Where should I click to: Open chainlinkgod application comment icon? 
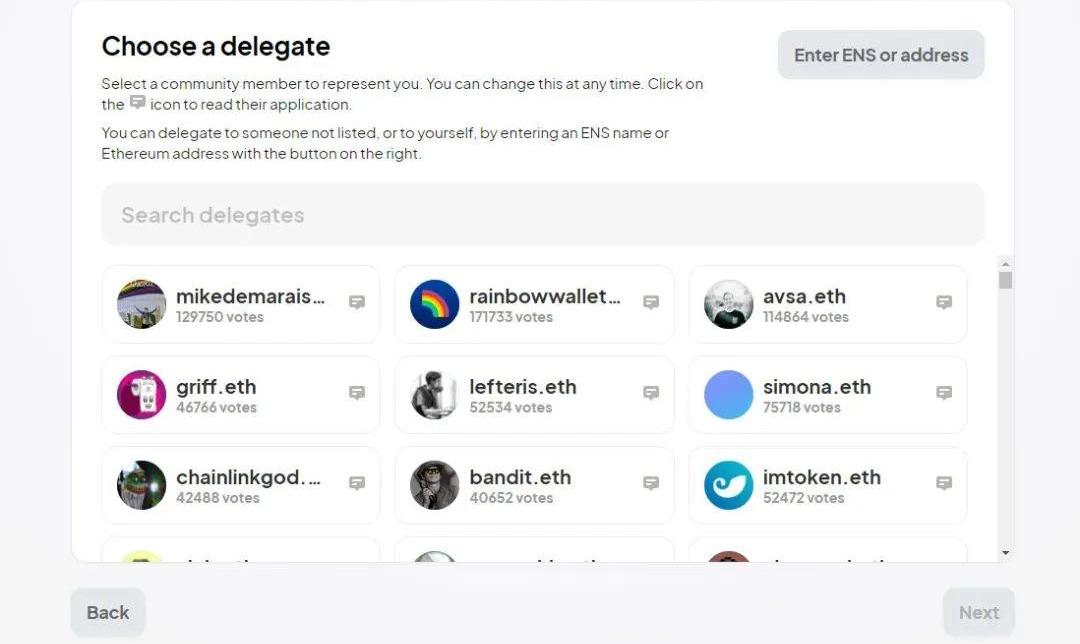357,483
